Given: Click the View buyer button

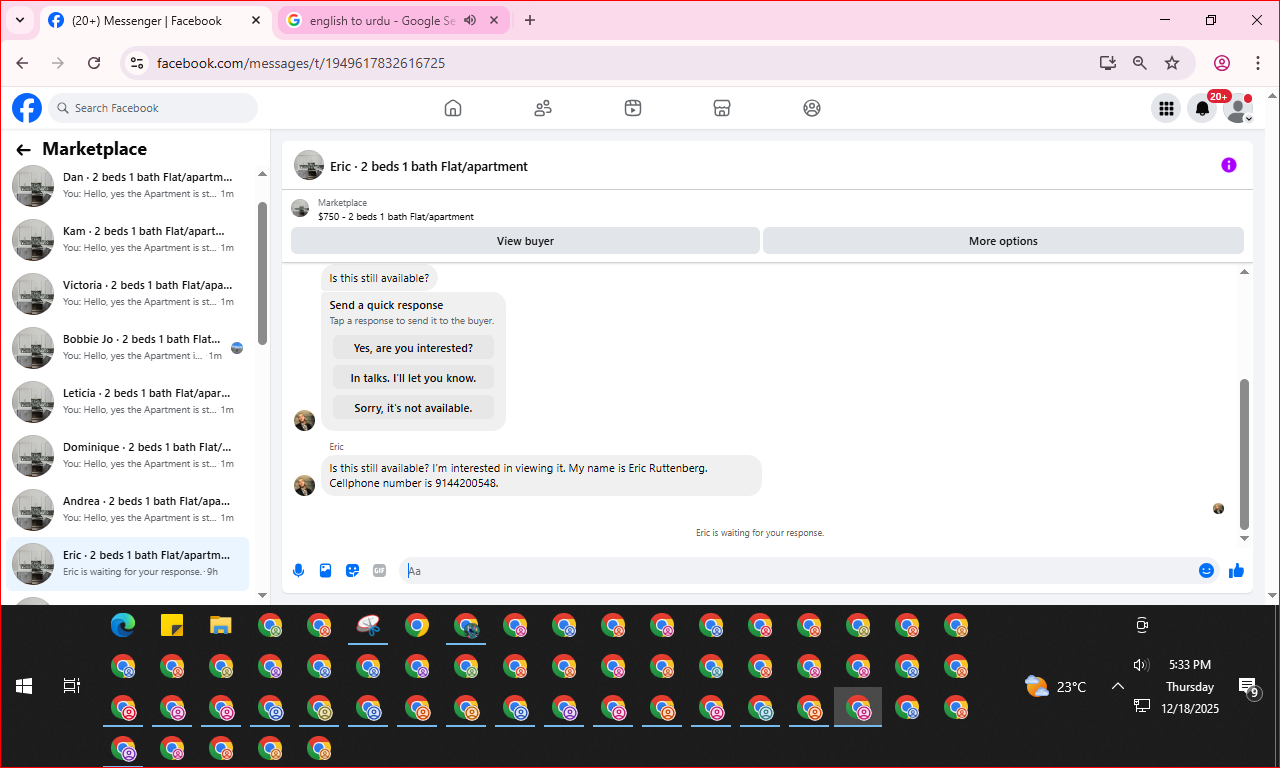Looking at the screenshot, I should (x=525, y=241).
